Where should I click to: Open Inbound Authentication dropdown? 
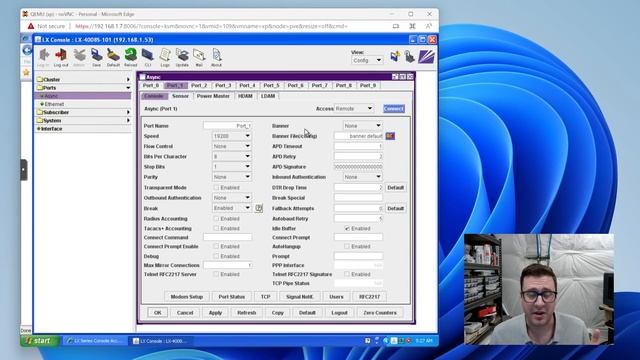point(362,177)
